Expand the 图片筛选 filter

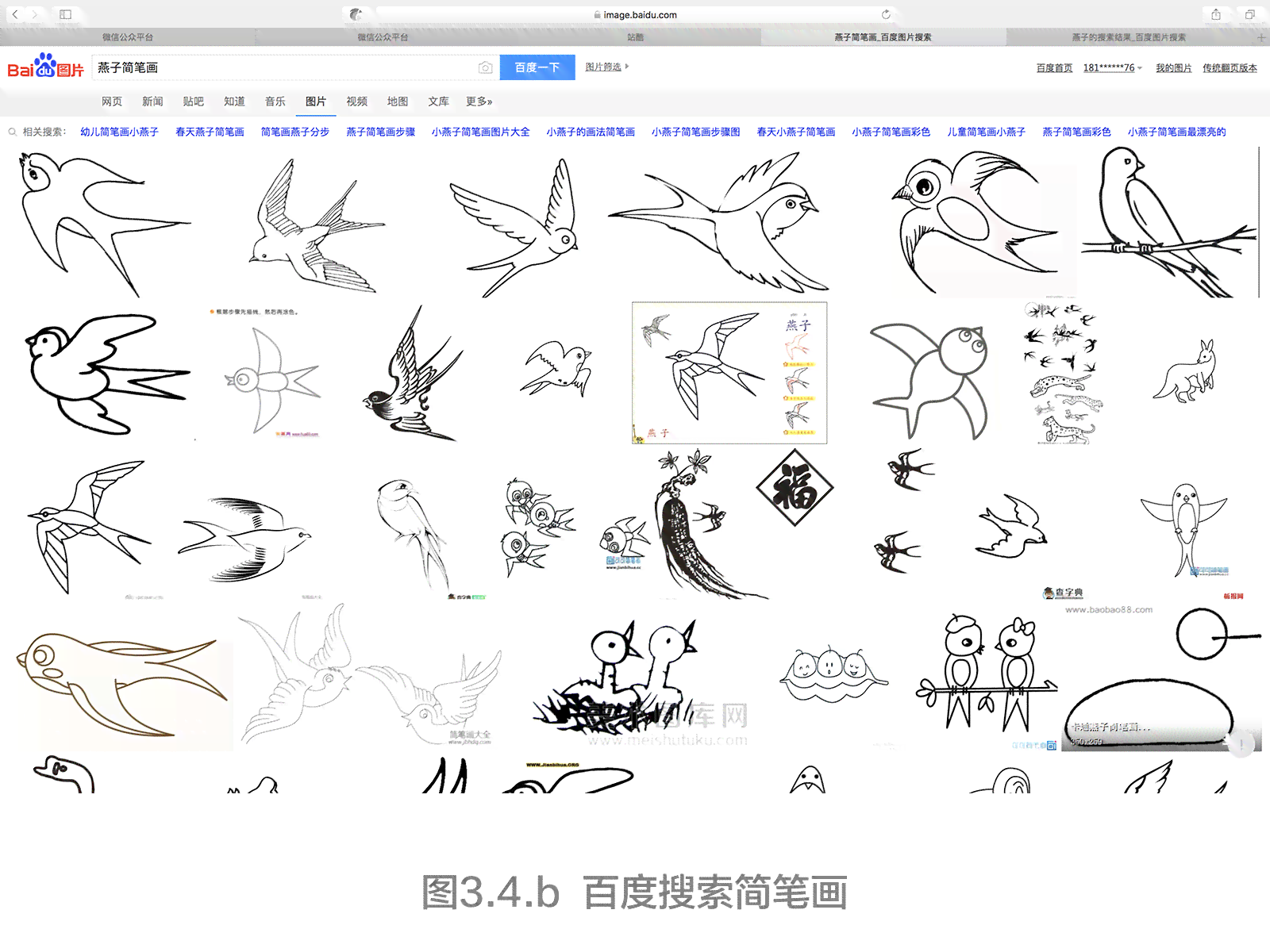click(606, 67)
